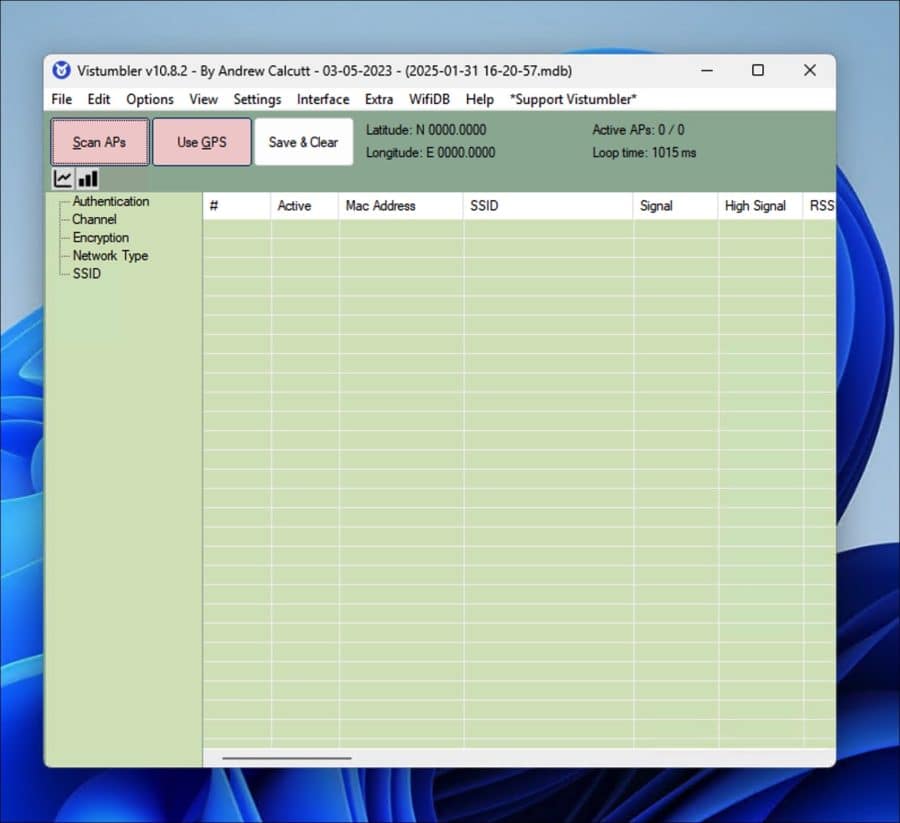Image resolution: width=900 pixels, height=823 pixels.
Task: Expand the Channel tree node
Action: [x=93, y=219]
